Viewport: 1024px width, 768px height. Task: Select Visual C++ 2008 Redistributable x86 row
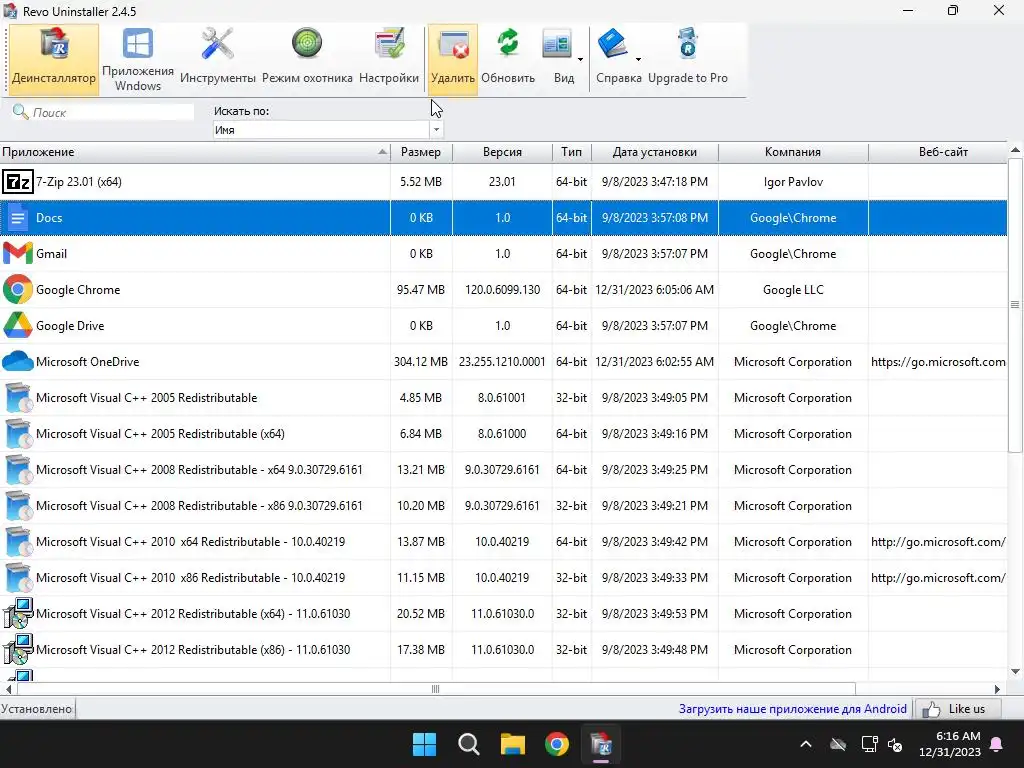coord(503,505)
